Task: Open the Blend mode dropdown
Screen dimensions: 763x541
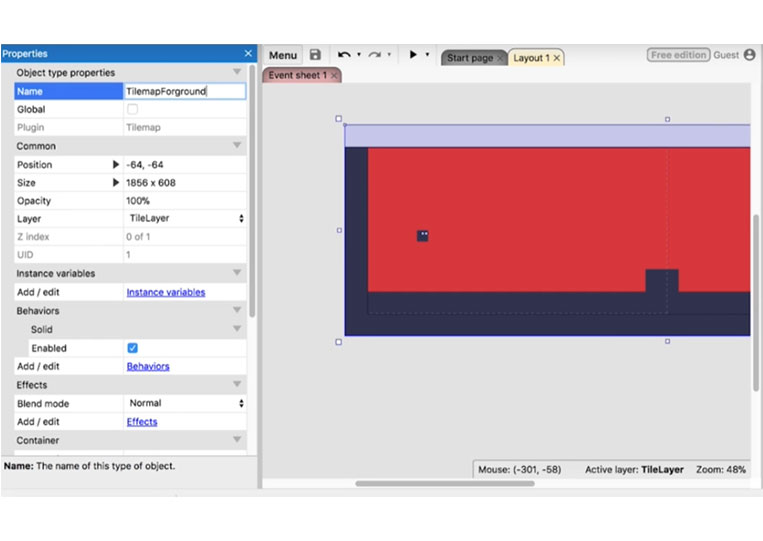Action: tap(185, 403)
